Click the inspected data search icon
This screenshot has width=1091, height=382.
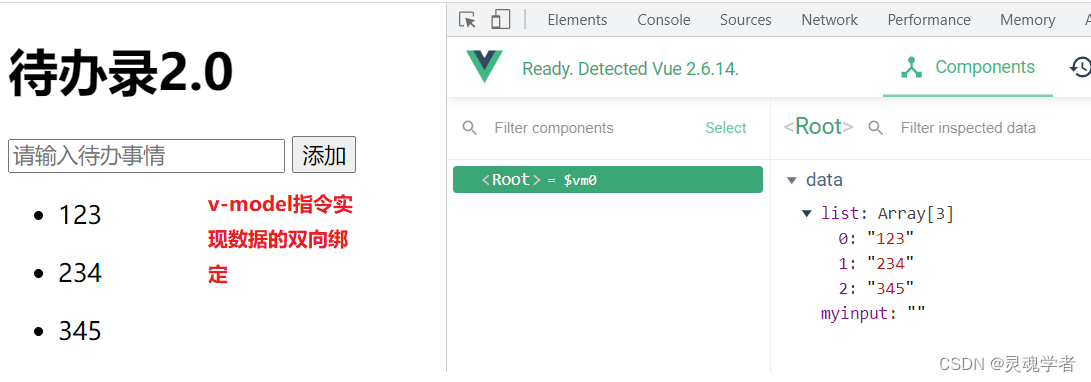coord(876,128)
